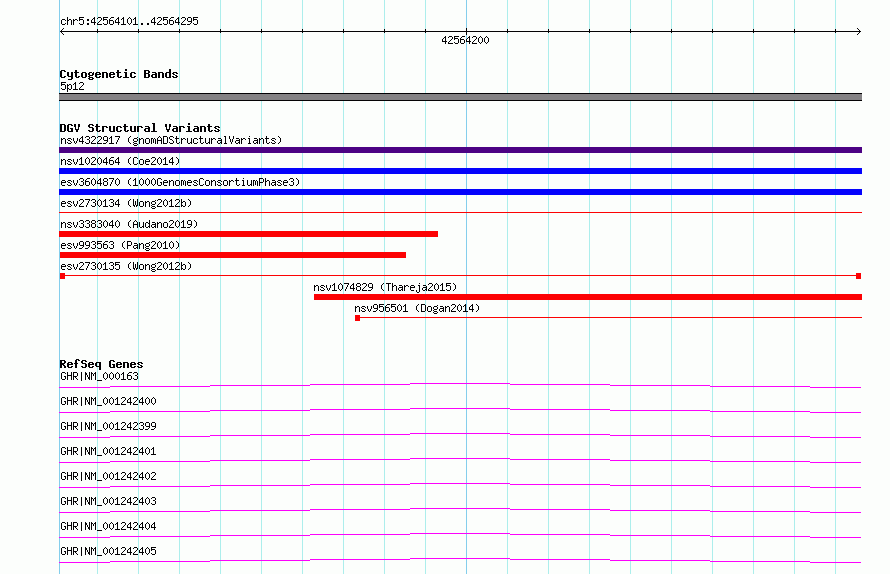This screenshot has height=574, width=890.
Task: Click red start square of nsv956501
Action: (358, 318)
